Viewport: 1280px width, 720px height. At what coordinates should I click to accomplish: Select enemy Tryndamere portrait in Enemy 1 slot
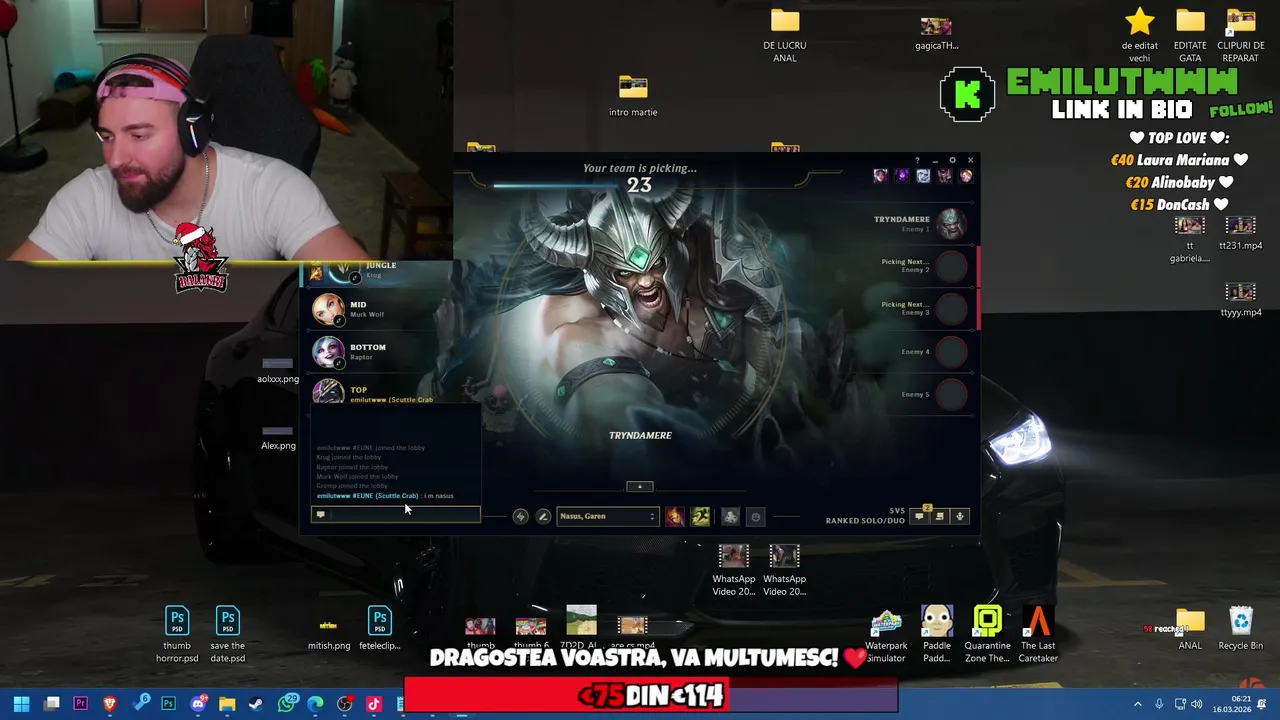951,223
